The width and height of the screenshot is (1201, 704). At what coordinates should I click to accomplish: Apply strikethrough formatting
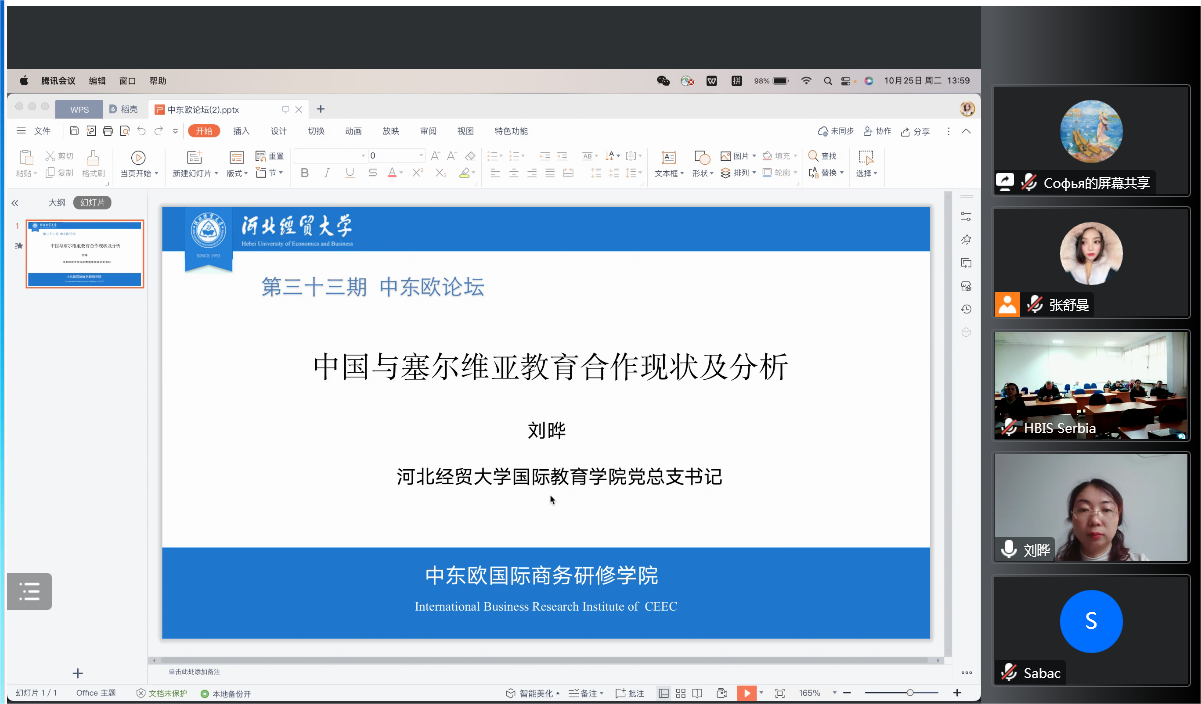pos(372,173)
